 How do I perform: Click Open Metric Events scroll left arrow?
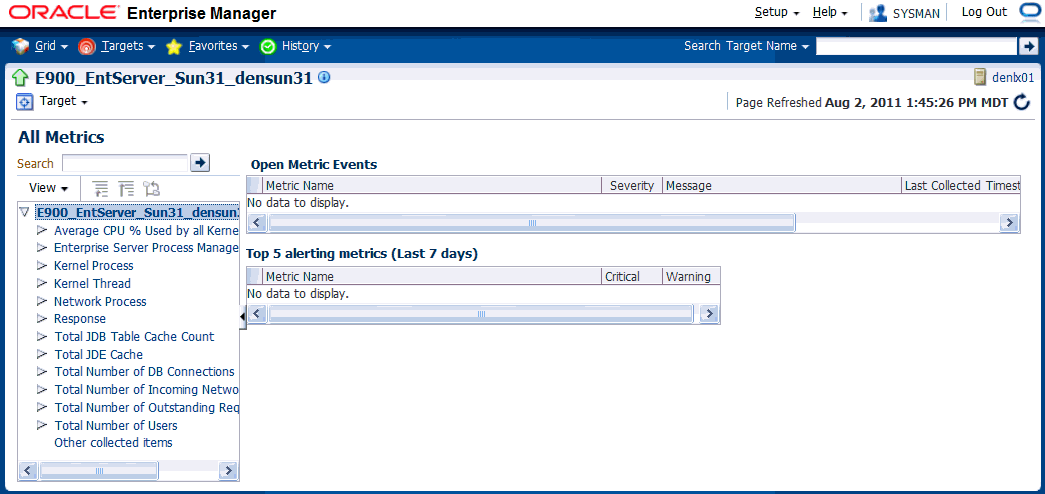(x=257, y=223)
